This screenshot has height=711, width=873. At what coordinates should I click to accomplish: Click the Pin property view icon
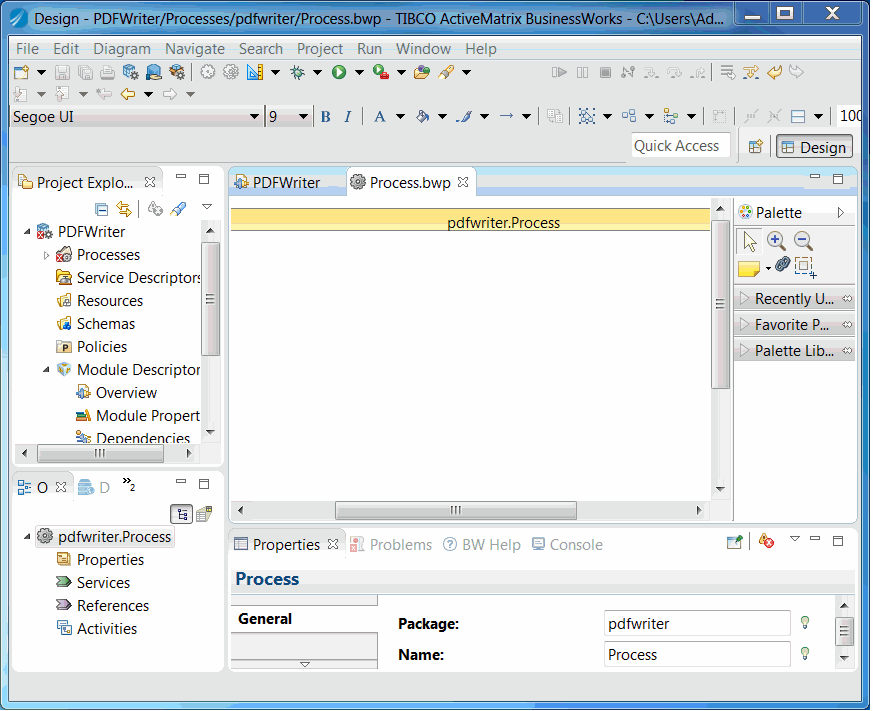[x=734, y=542]
